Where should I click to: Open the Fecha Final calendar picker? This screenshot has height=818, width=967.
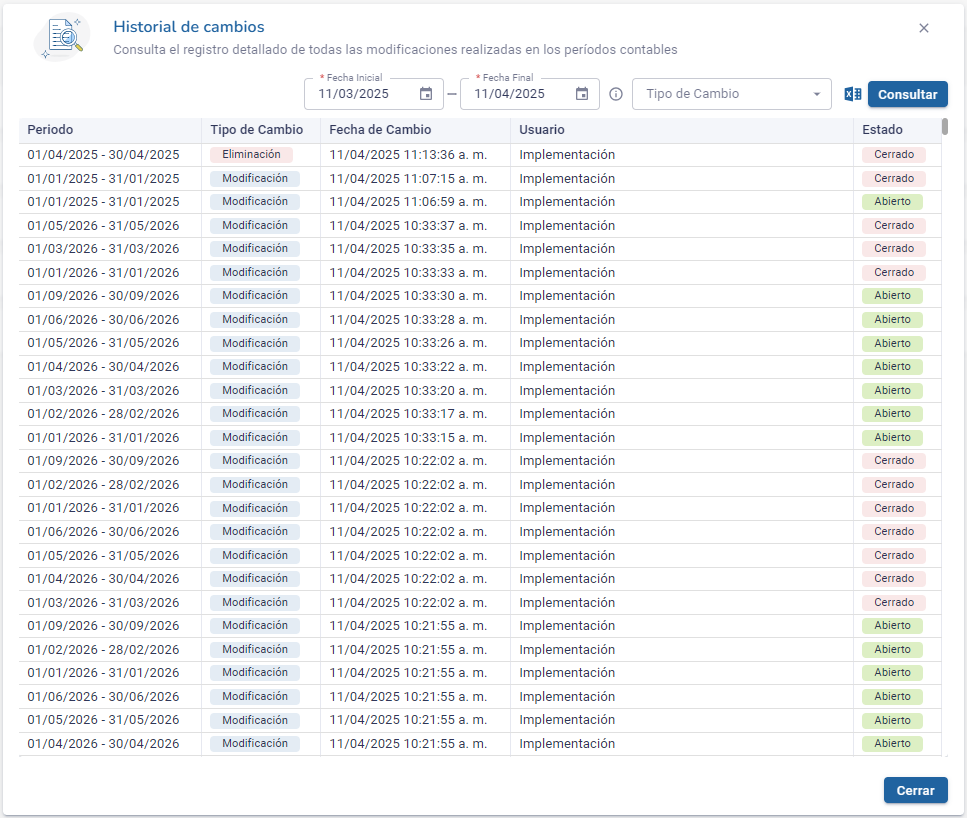(x=582, y=94)
